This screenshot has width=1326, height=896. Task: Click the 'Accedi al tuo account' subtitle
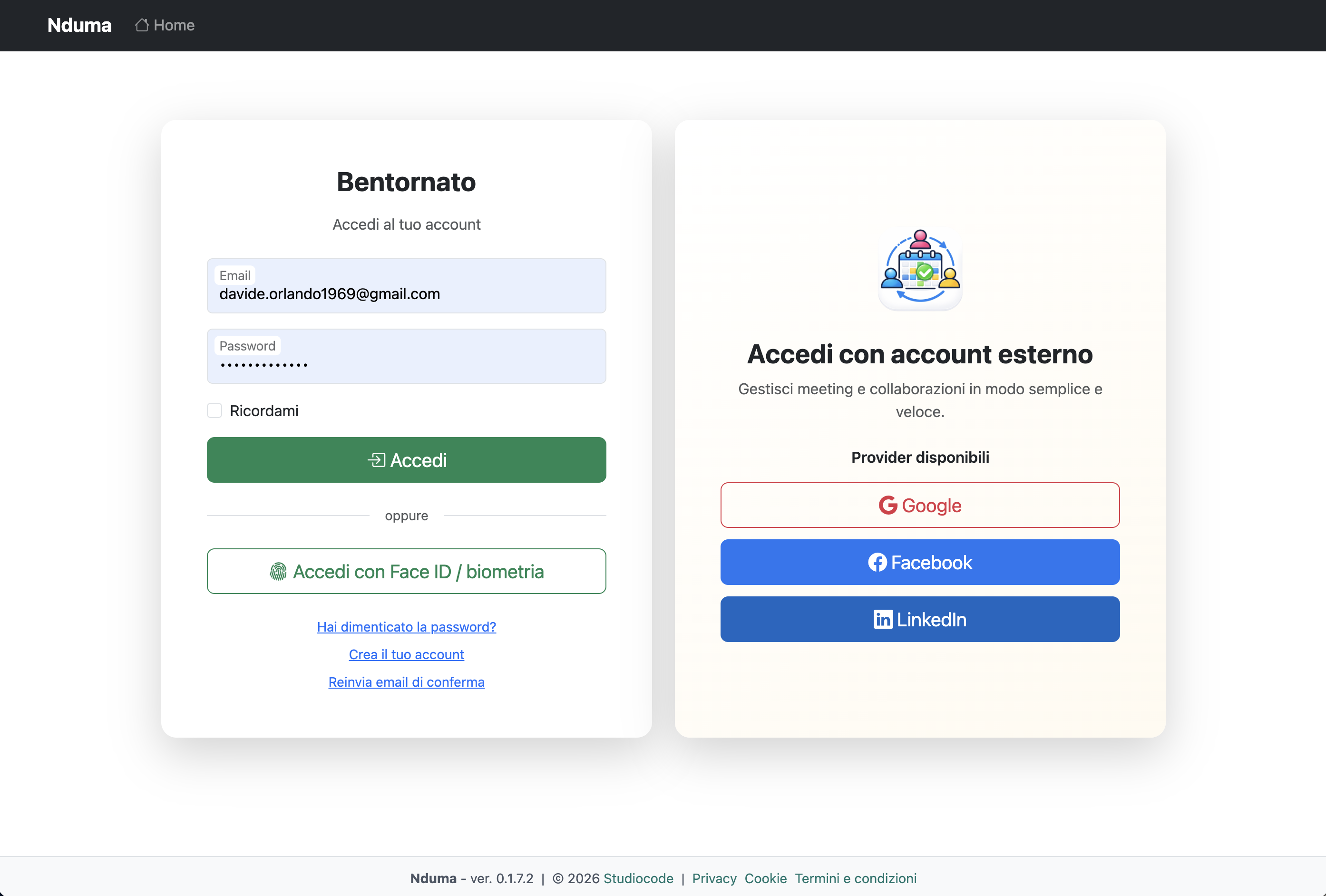click(406, 224)
